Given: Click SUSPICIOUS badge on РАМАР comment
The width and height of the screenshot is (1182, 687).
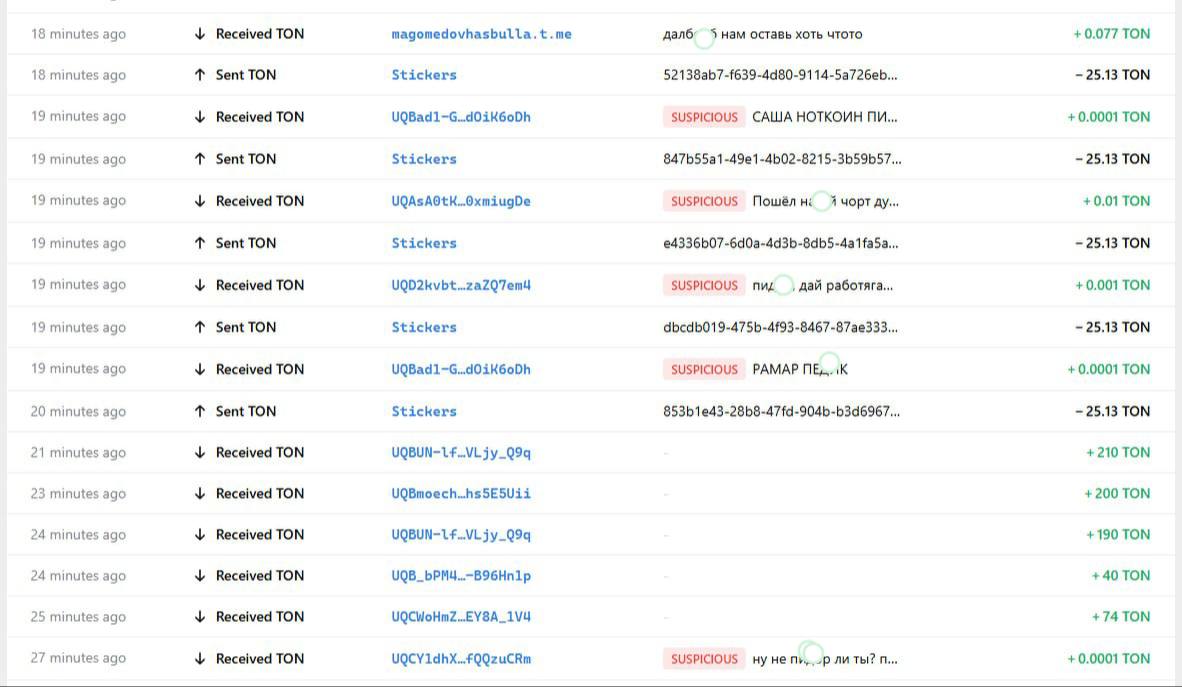Looking at the screenshot, I should pyautogui.click(x=704, y=370).
